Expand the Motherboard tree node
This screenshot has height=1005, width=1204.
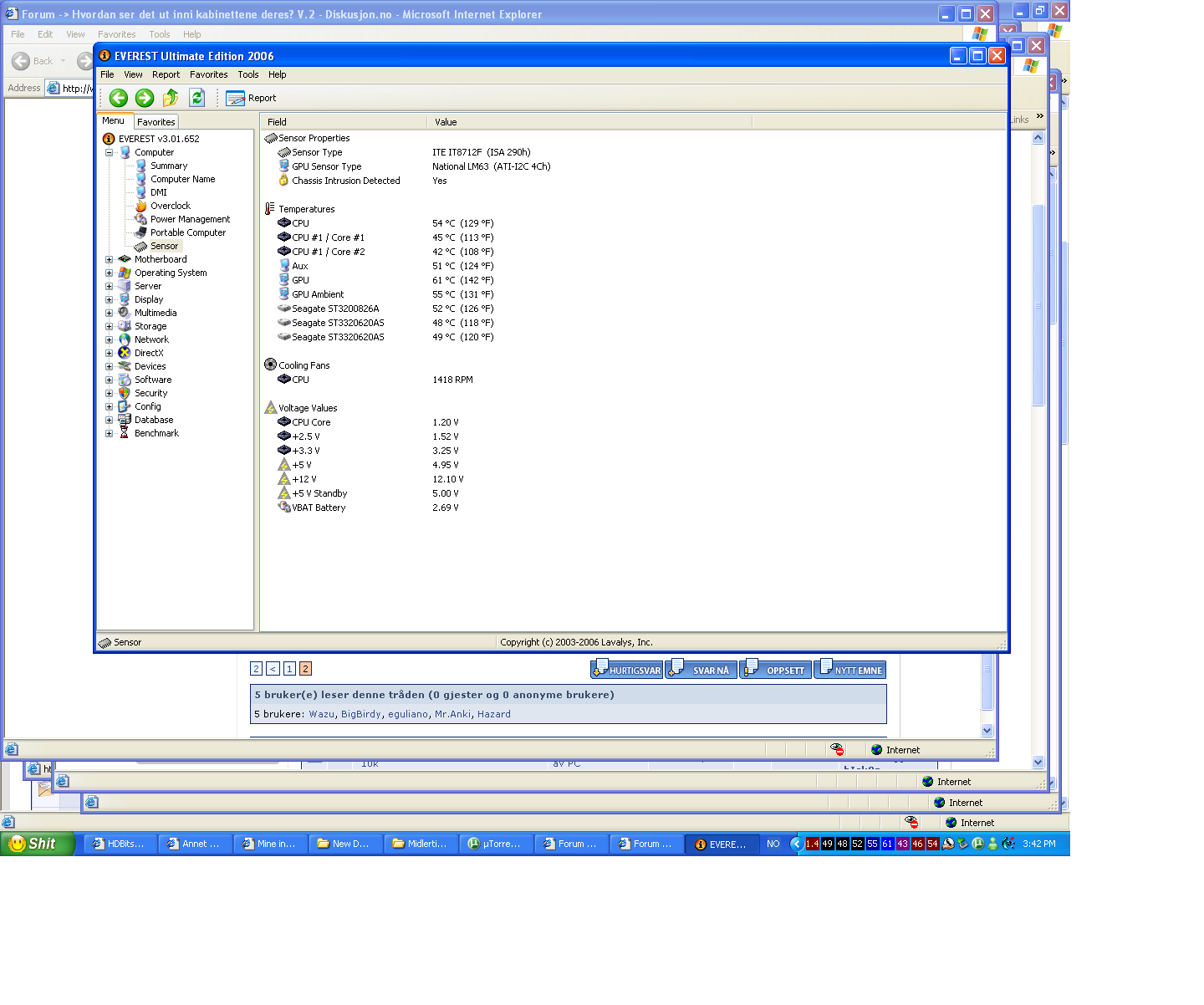pos(109,259)
